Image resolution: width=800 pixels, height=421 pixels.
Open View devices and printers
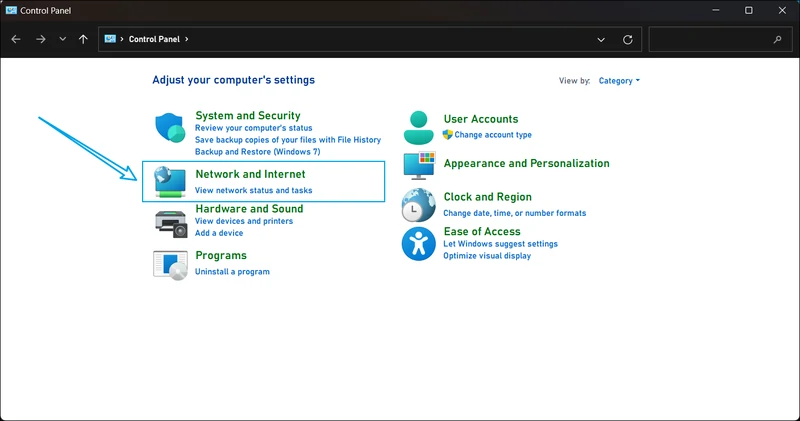(x=244, y=221)
